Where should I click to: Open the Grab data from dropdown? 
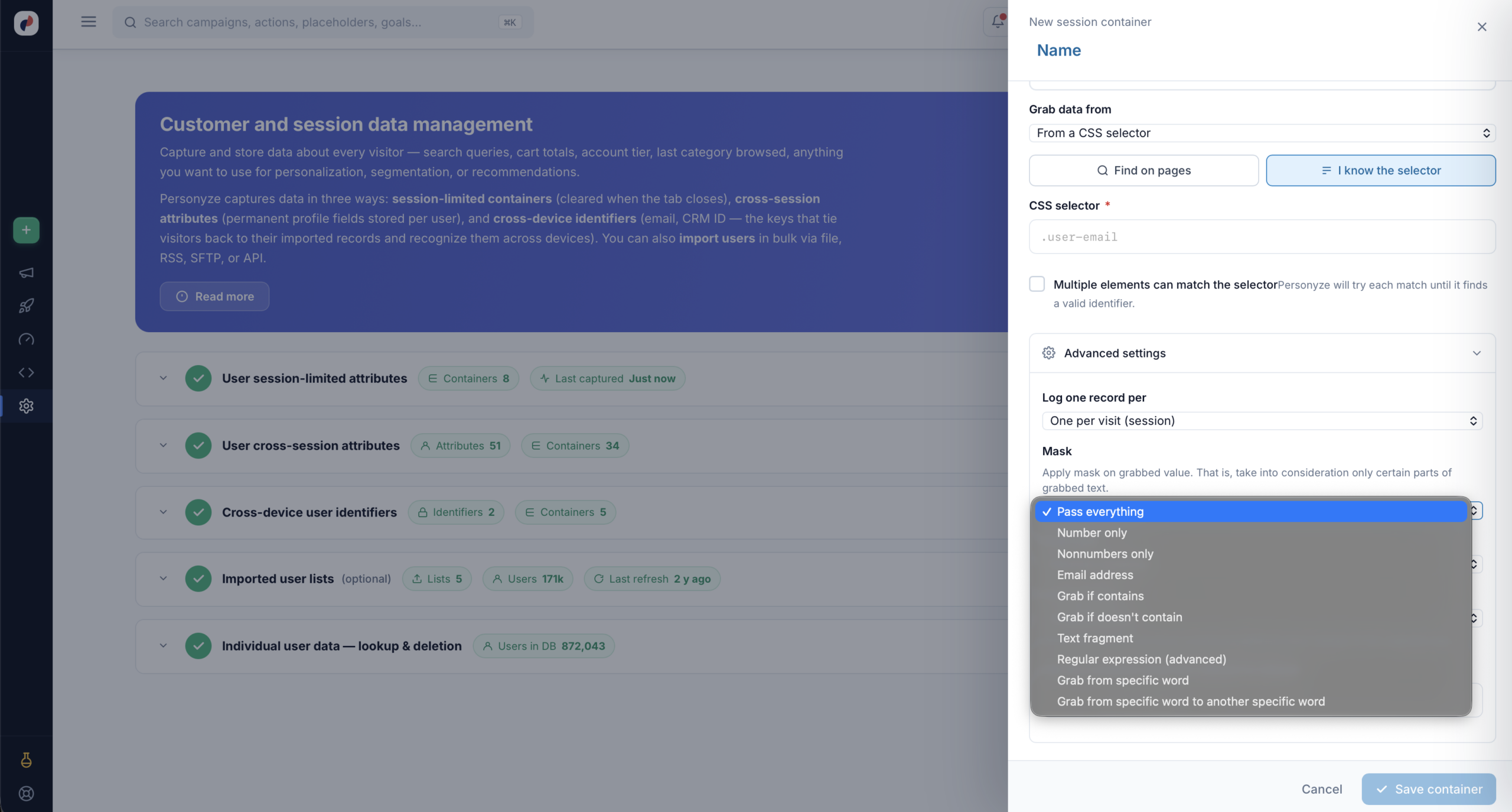[1262, 133]
